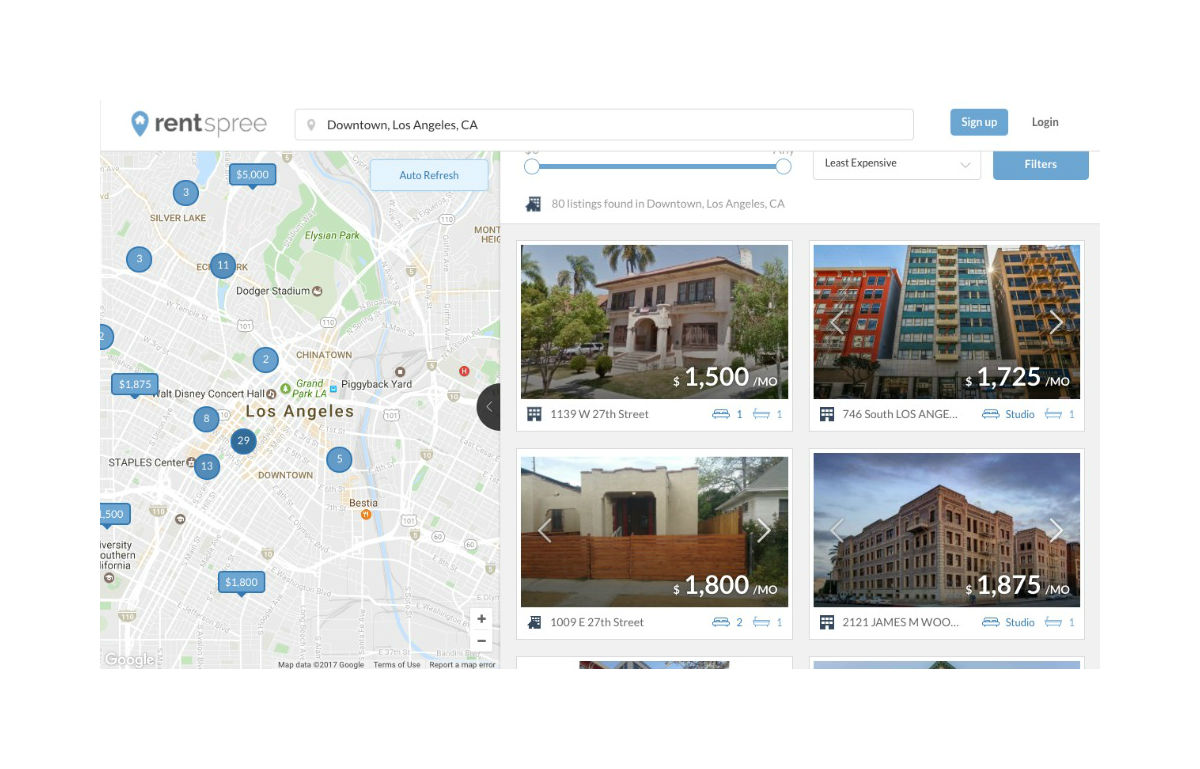Image resolution: width=1200 pixels, height=769 pixels.
Task: Open the Terms of Use link
Action: (397, 664)
